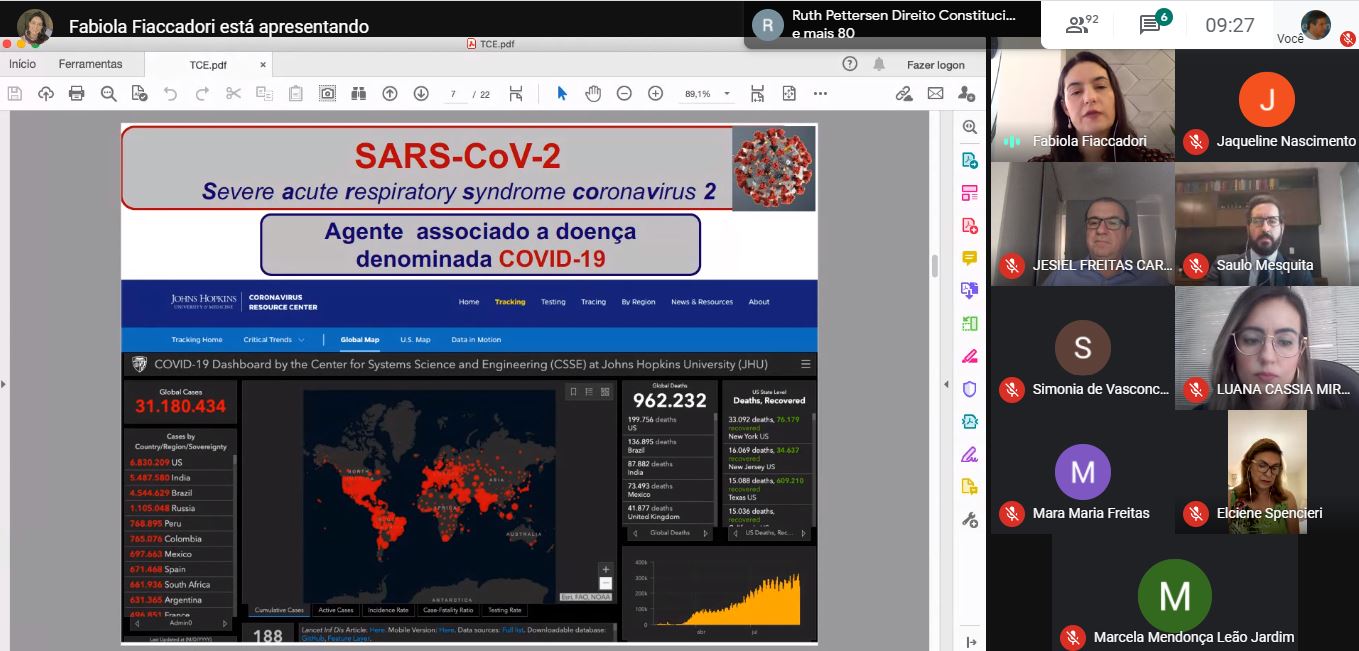The image size is (1359, 651).
Task: Select the Case-Fatality Ratio tab
Action: 448,610
